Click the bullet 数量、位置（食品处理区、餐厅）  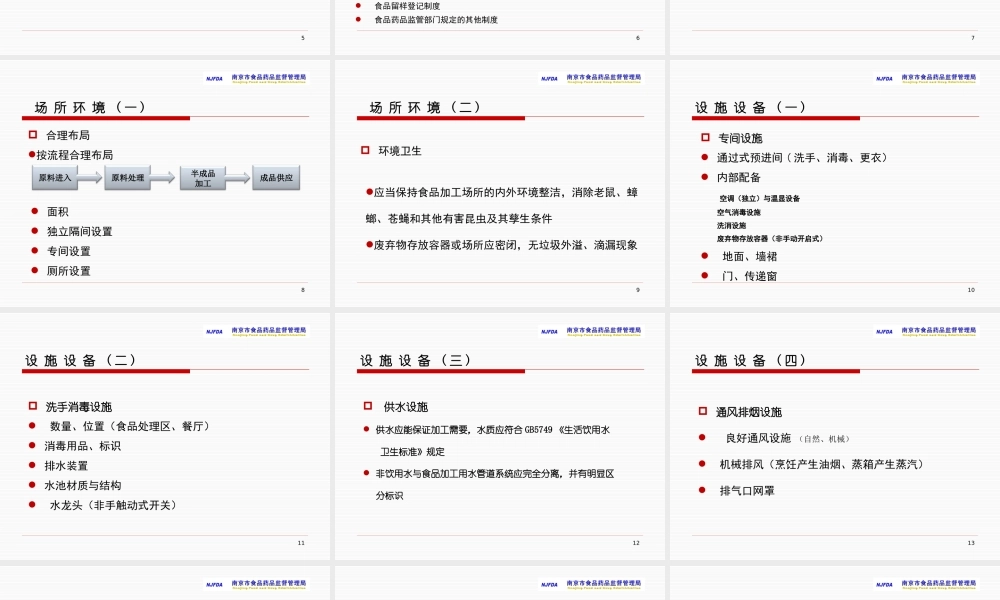(x=129, y=426)
